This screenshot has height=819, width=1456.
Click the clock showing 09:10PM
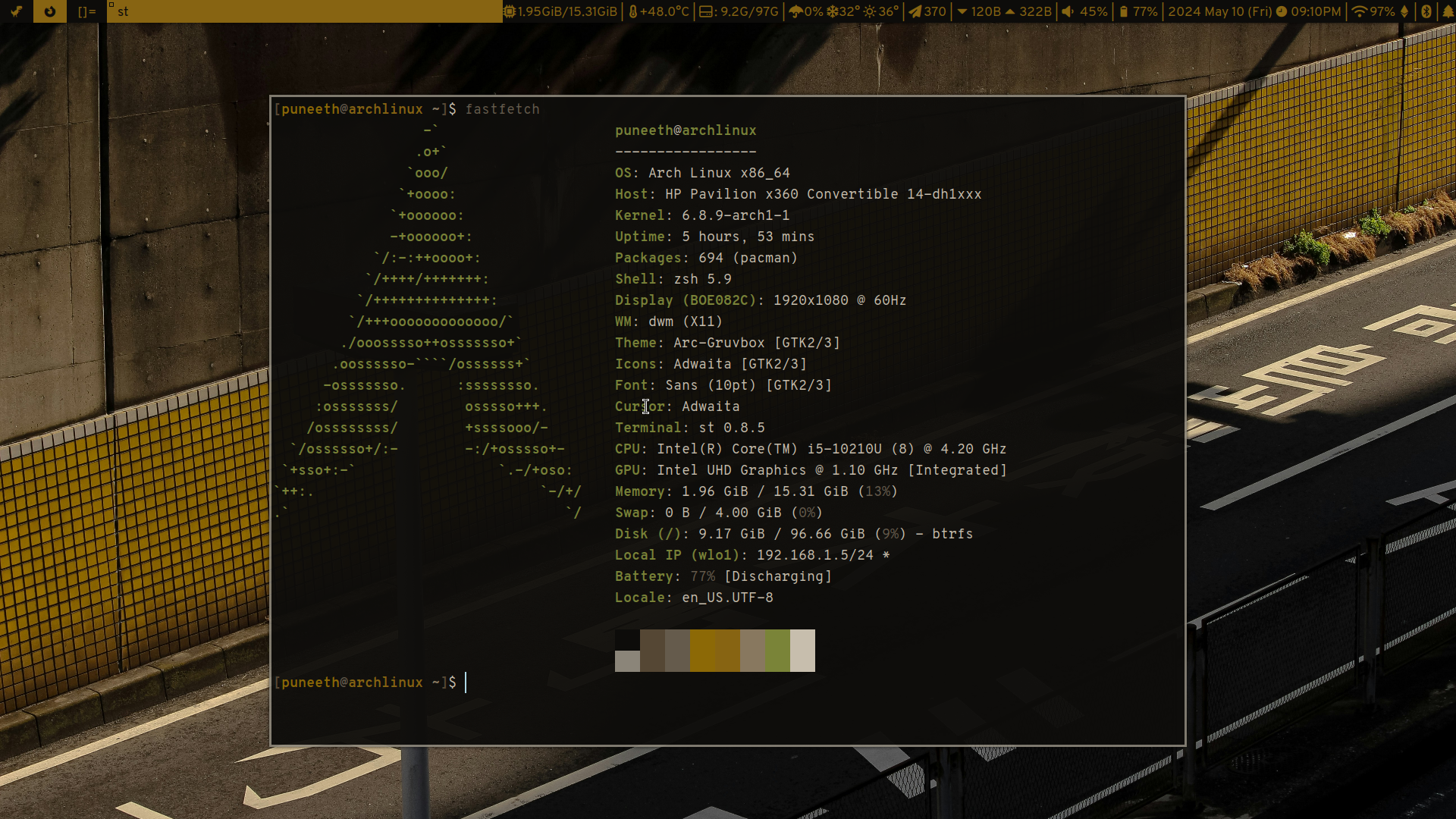1316,11
